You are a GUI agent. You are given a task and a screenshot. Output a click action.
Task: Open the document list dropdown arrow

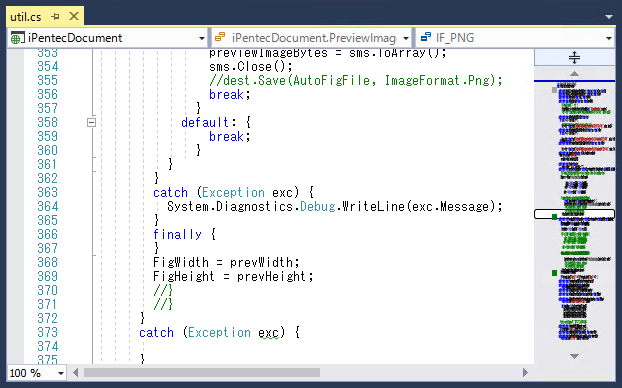(609, 17)
